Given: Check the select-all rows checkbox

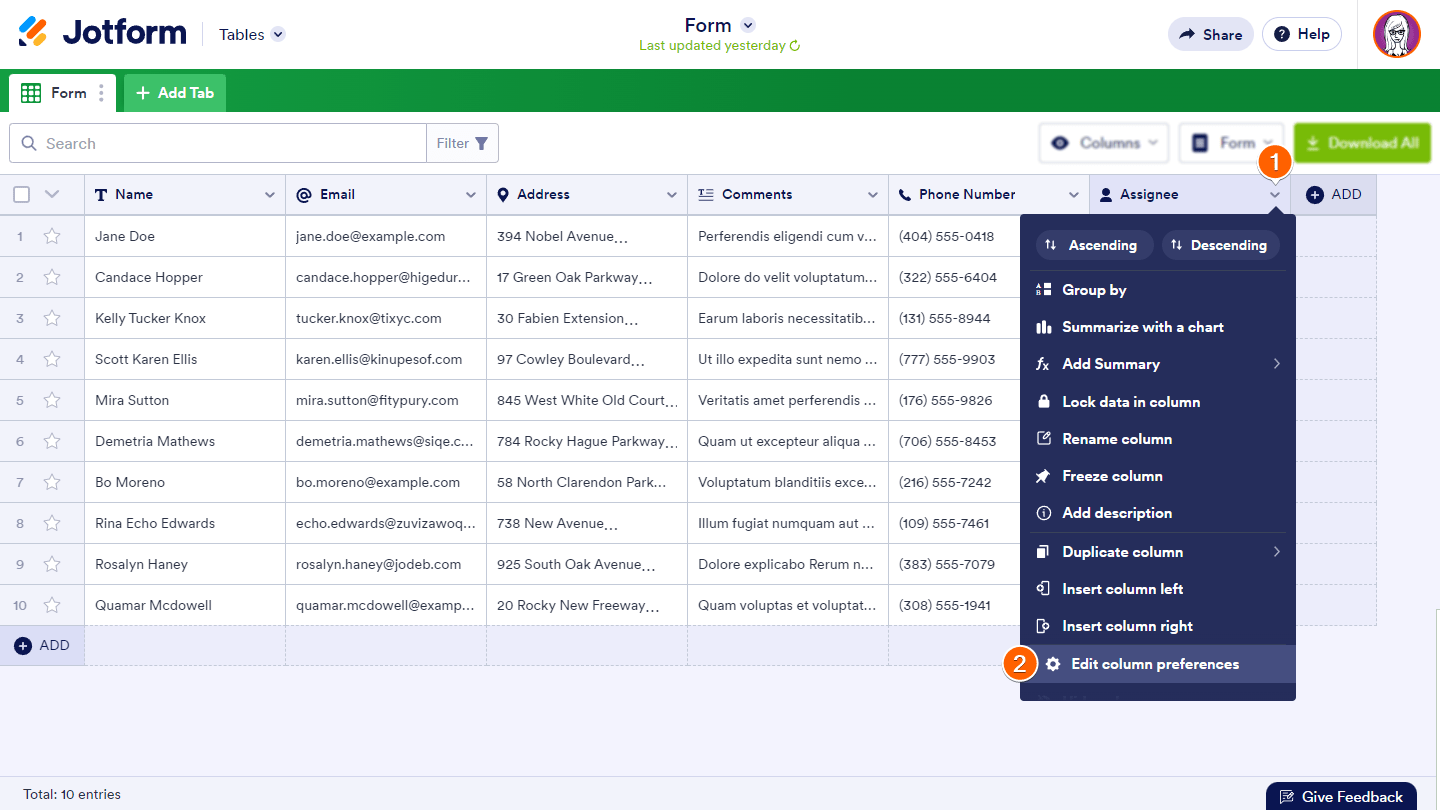Looking at the screenshot, I should click(21, 195).
